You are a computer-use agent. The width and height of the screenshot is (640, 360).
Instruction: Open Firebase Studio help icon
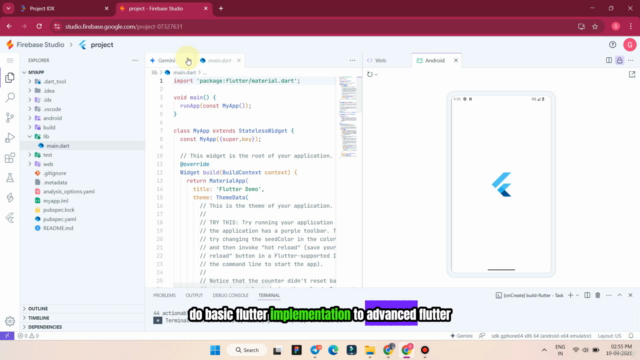[x=612, y=44]
